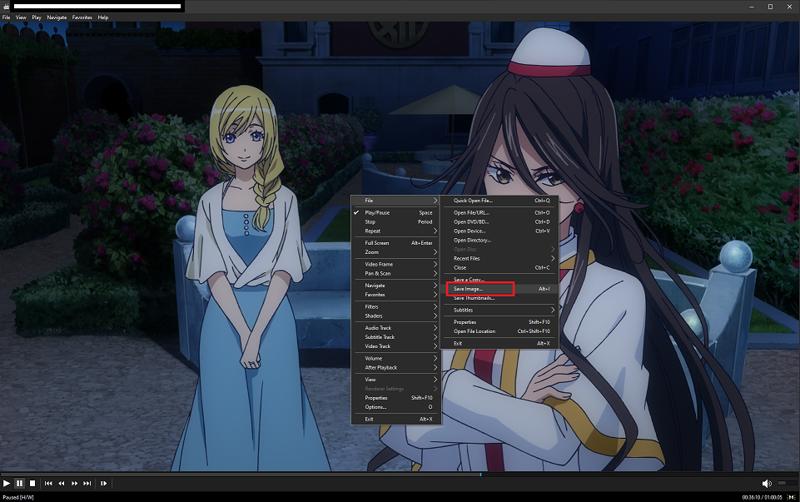
Task: Open Options... in the context menu
Action: click(x=396, y=407)
